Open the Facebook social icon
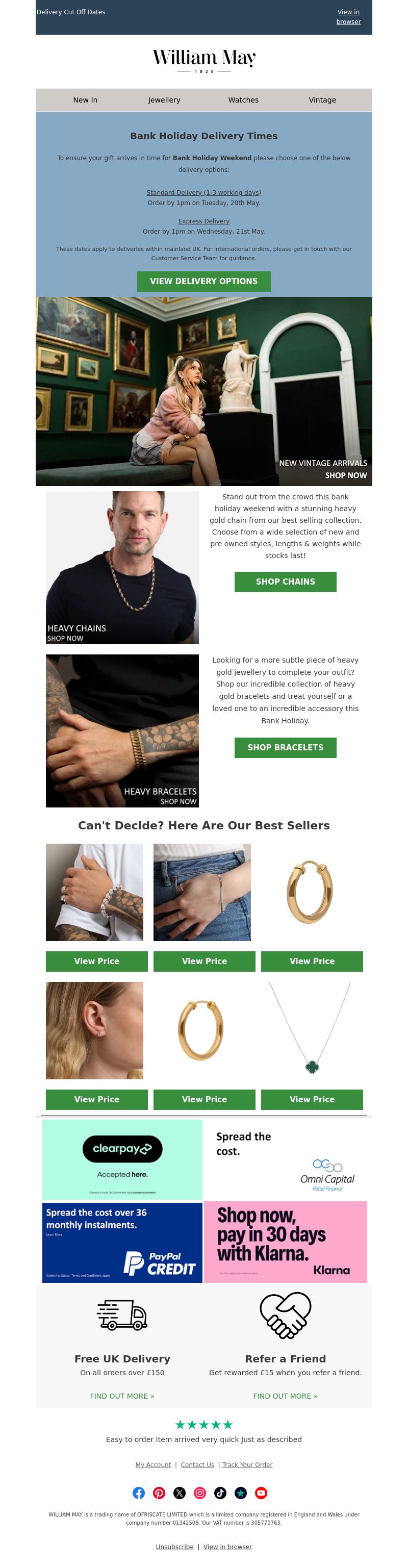The height and width of the screenshot is (1568, 408). point(139,1493)
